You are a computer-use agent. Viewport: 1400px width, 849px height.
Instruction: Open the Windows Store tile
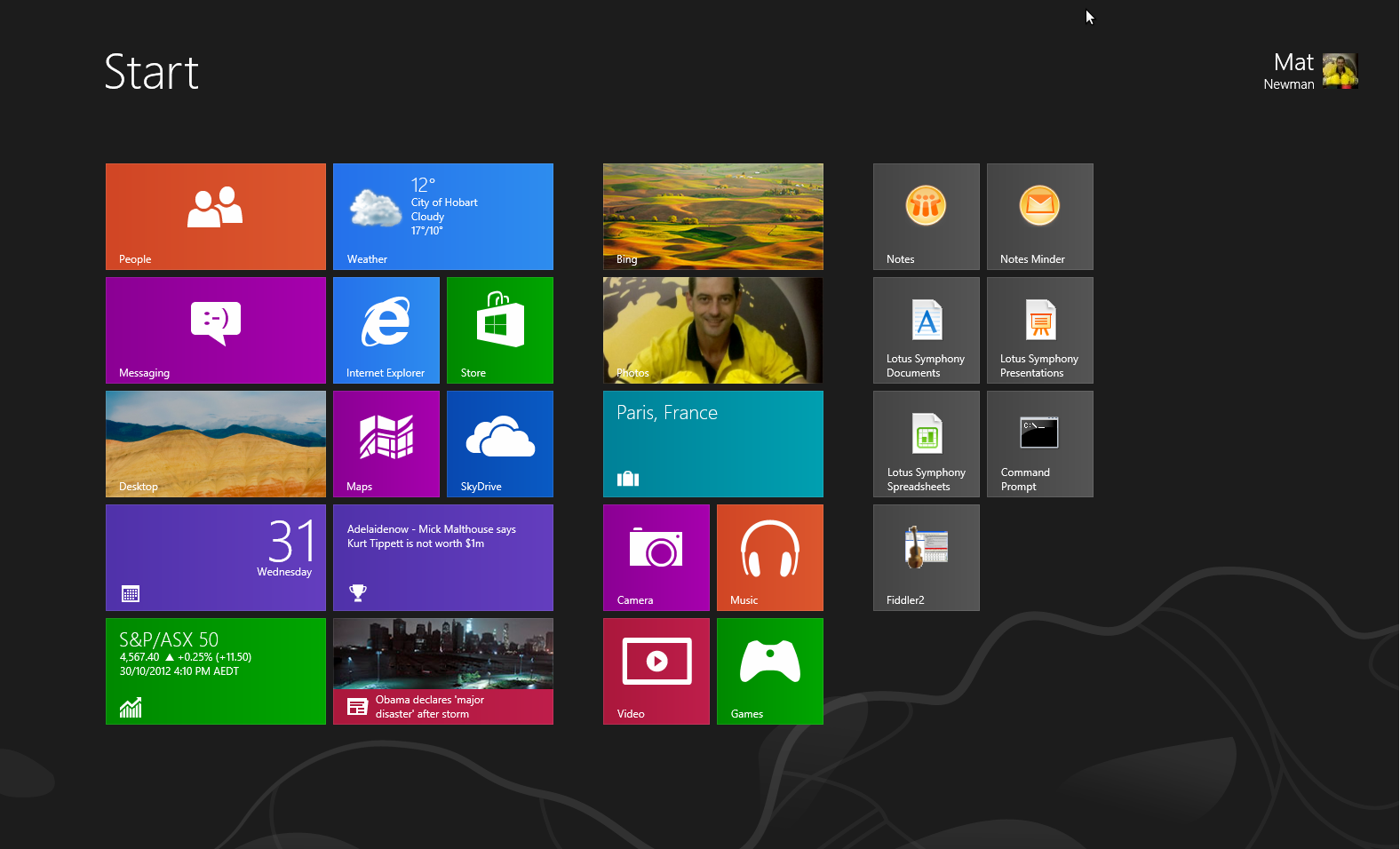[x=500, y=330]
